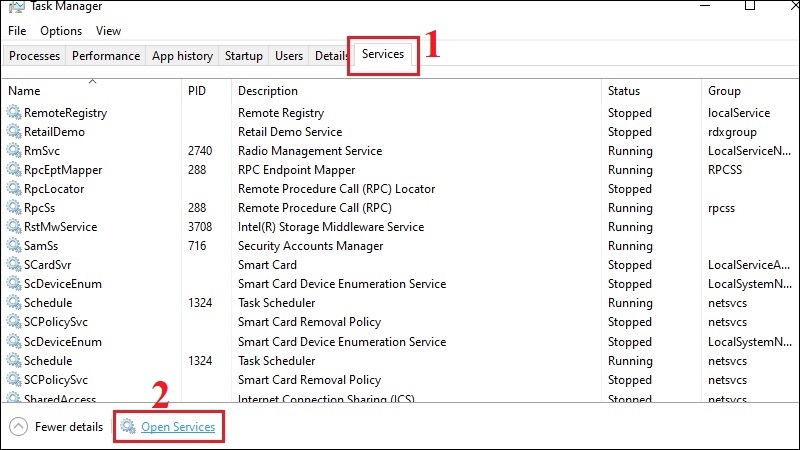Select the SCardSvr service name

[x=47, y=265]
